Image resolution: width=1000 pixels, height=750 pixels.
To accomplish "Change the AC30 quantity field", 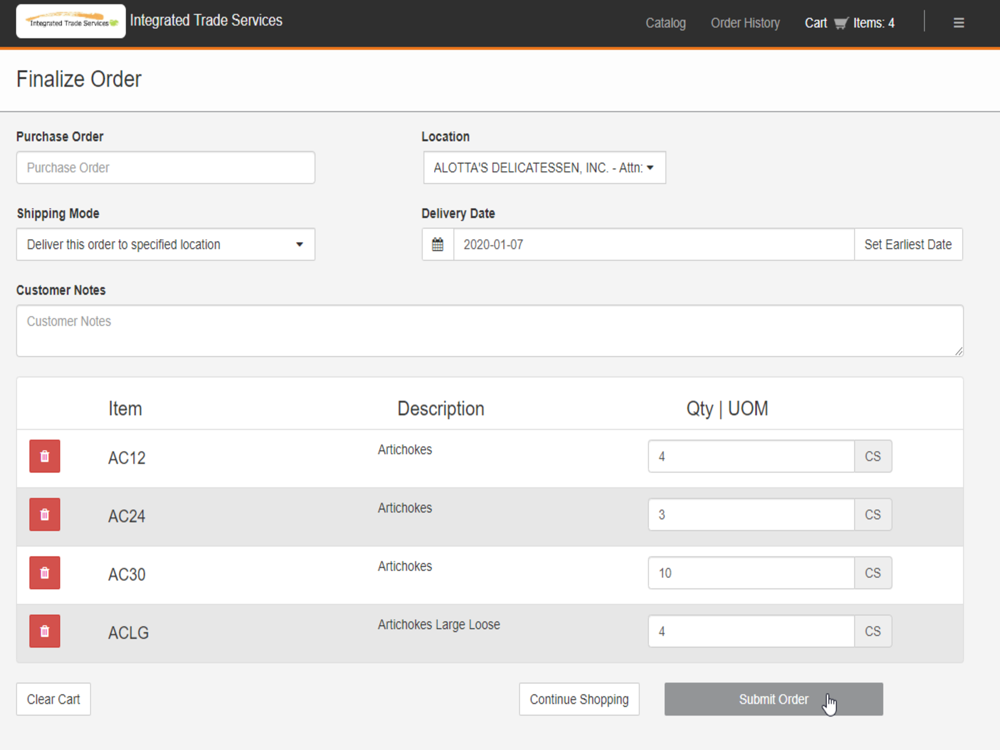I will click(751, 573).
